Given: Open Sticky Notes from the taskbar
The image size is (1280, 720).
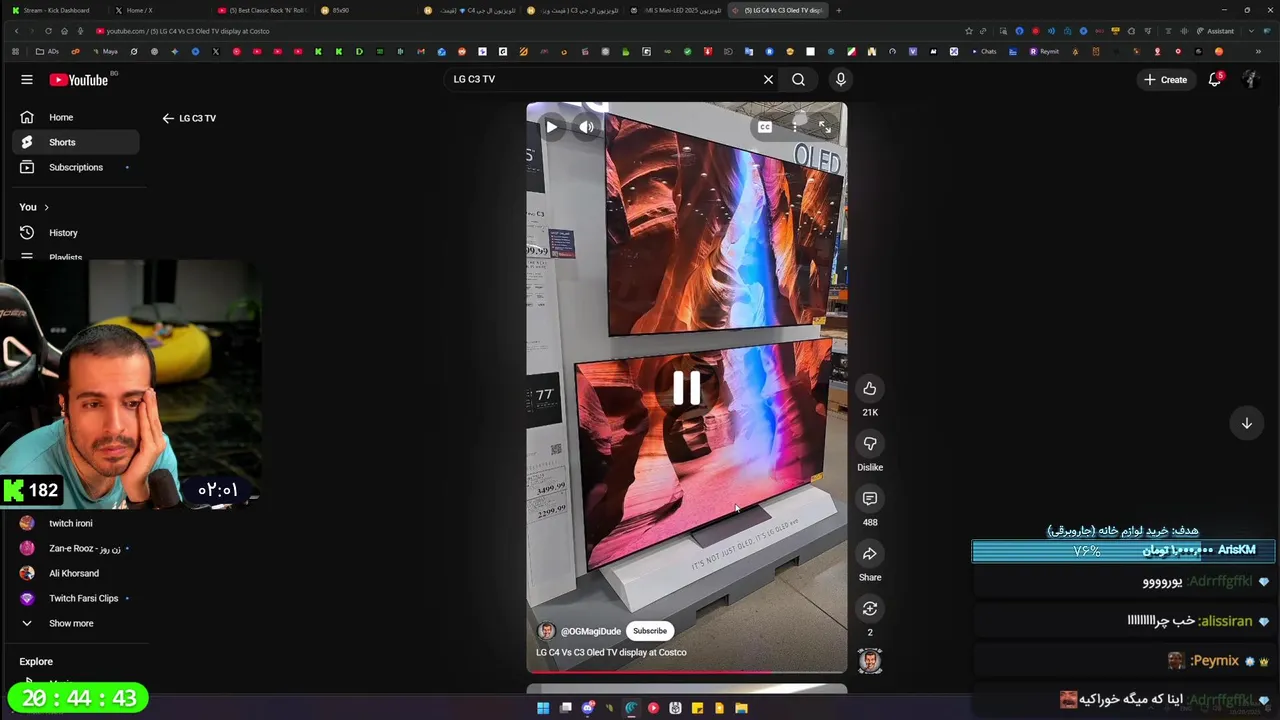Looking at the screenshot, I should click(x=697, y=708).
